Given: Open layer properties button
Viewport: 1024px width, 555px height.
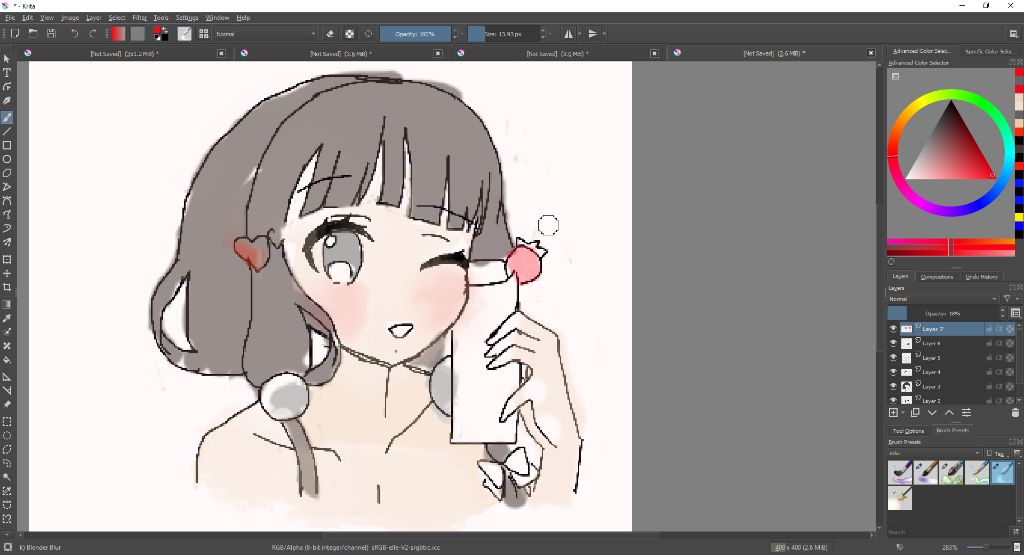Looking at the screenshot, I should [x=967, y=413].
